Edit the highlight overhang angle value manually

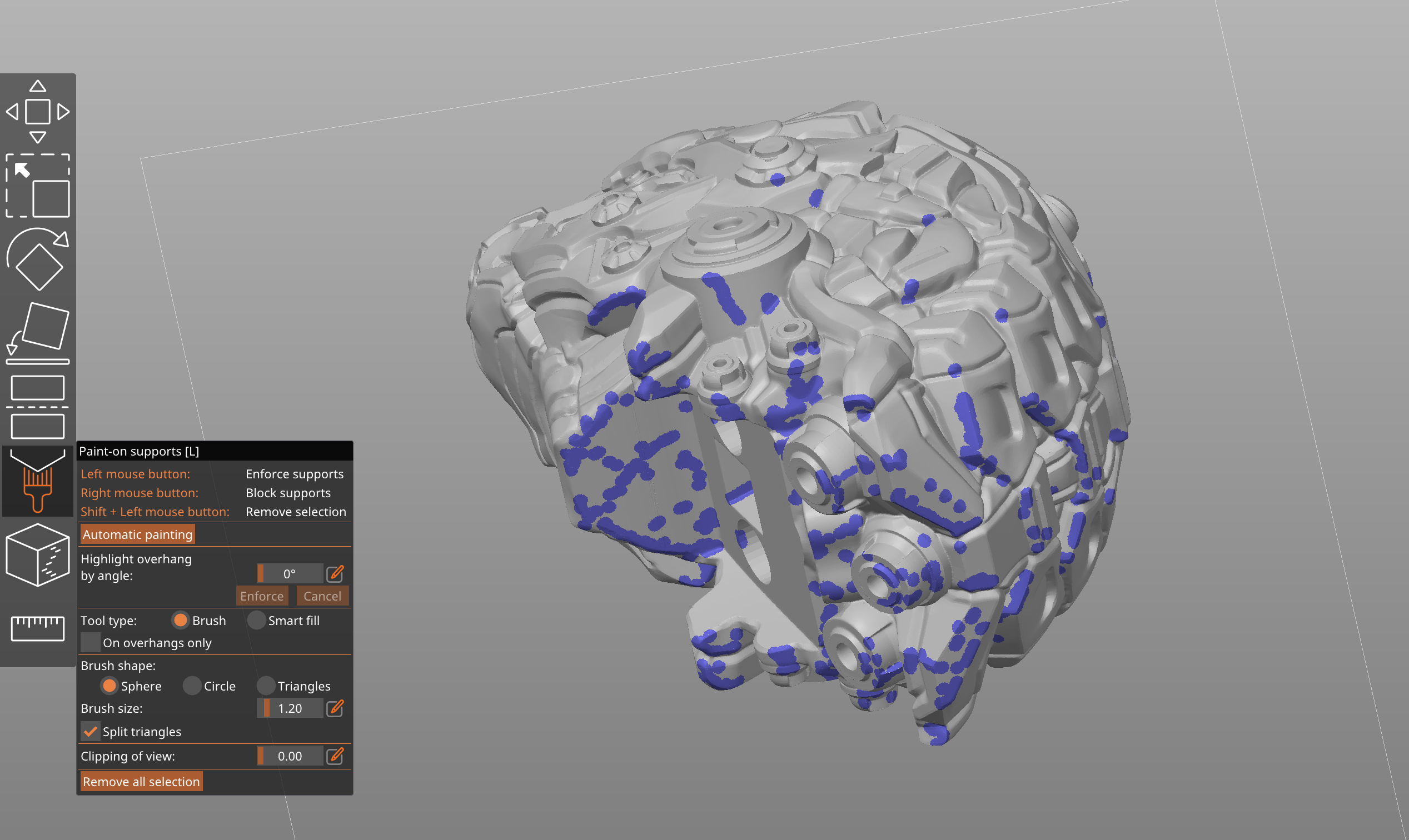(335, 573)
